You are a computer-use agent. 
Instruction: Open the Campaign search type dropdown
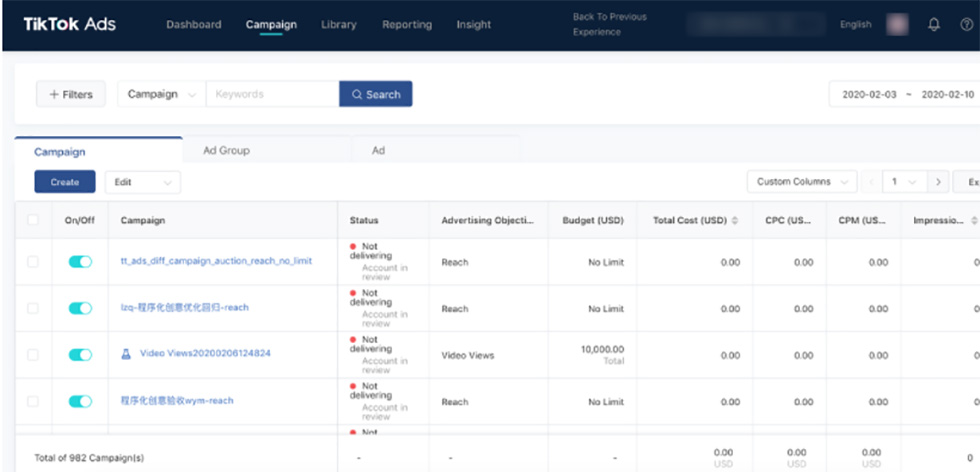pos(161,94)
